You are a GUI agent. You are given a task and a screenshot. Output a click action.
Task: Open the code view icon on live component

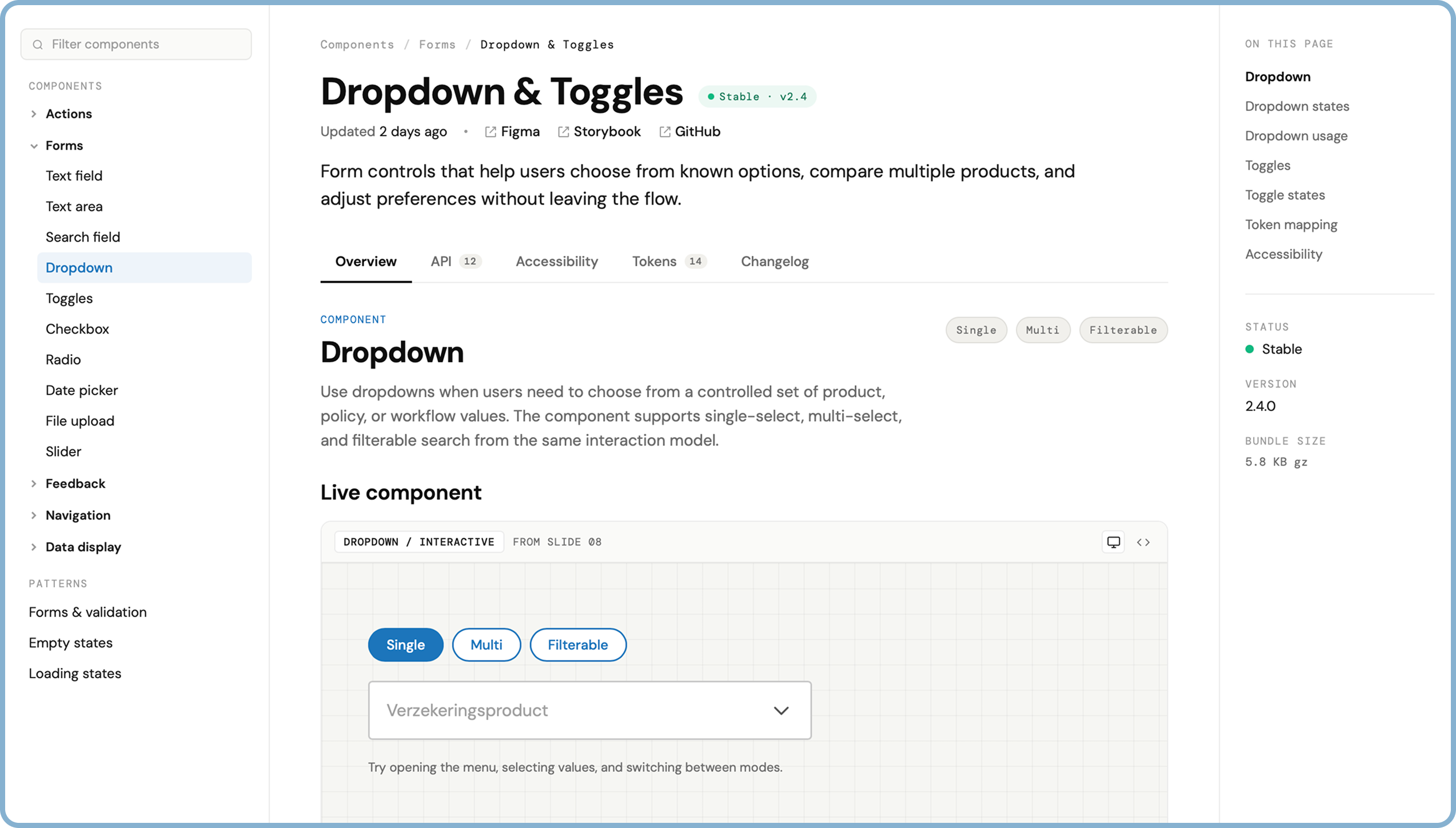1144,542
